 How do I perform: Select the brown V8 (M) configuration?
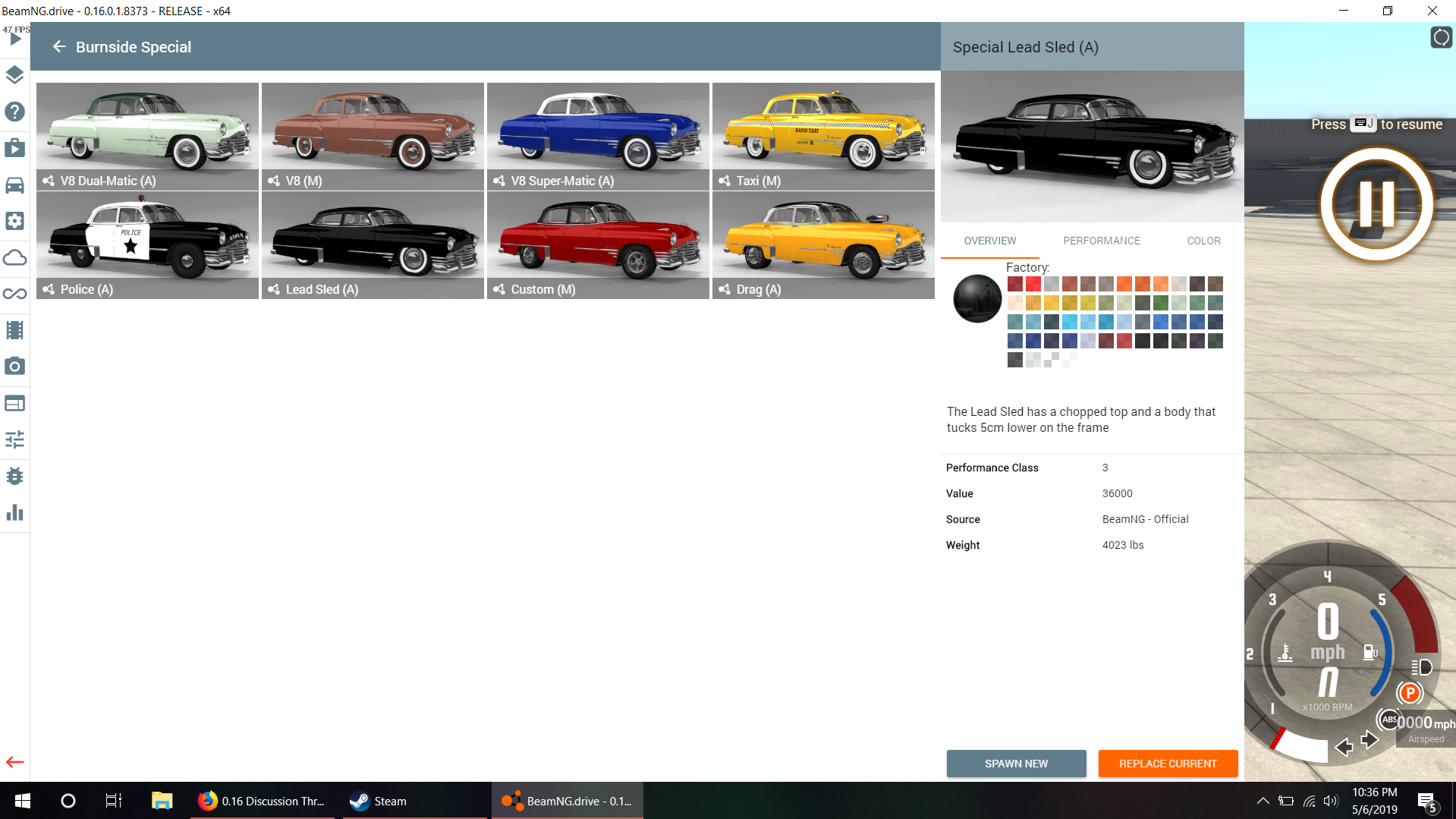373,137
